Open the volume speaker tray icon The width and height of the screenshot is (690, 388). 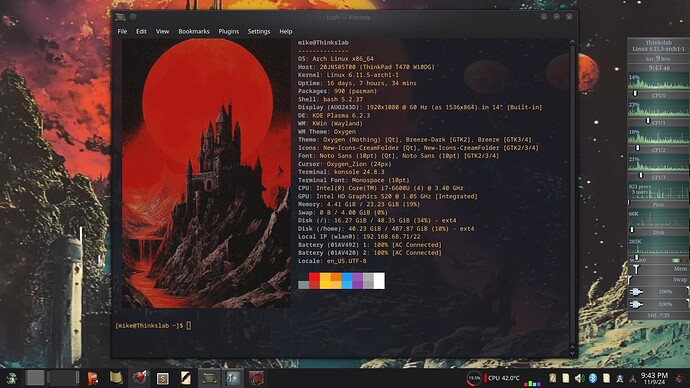(579, 378)
